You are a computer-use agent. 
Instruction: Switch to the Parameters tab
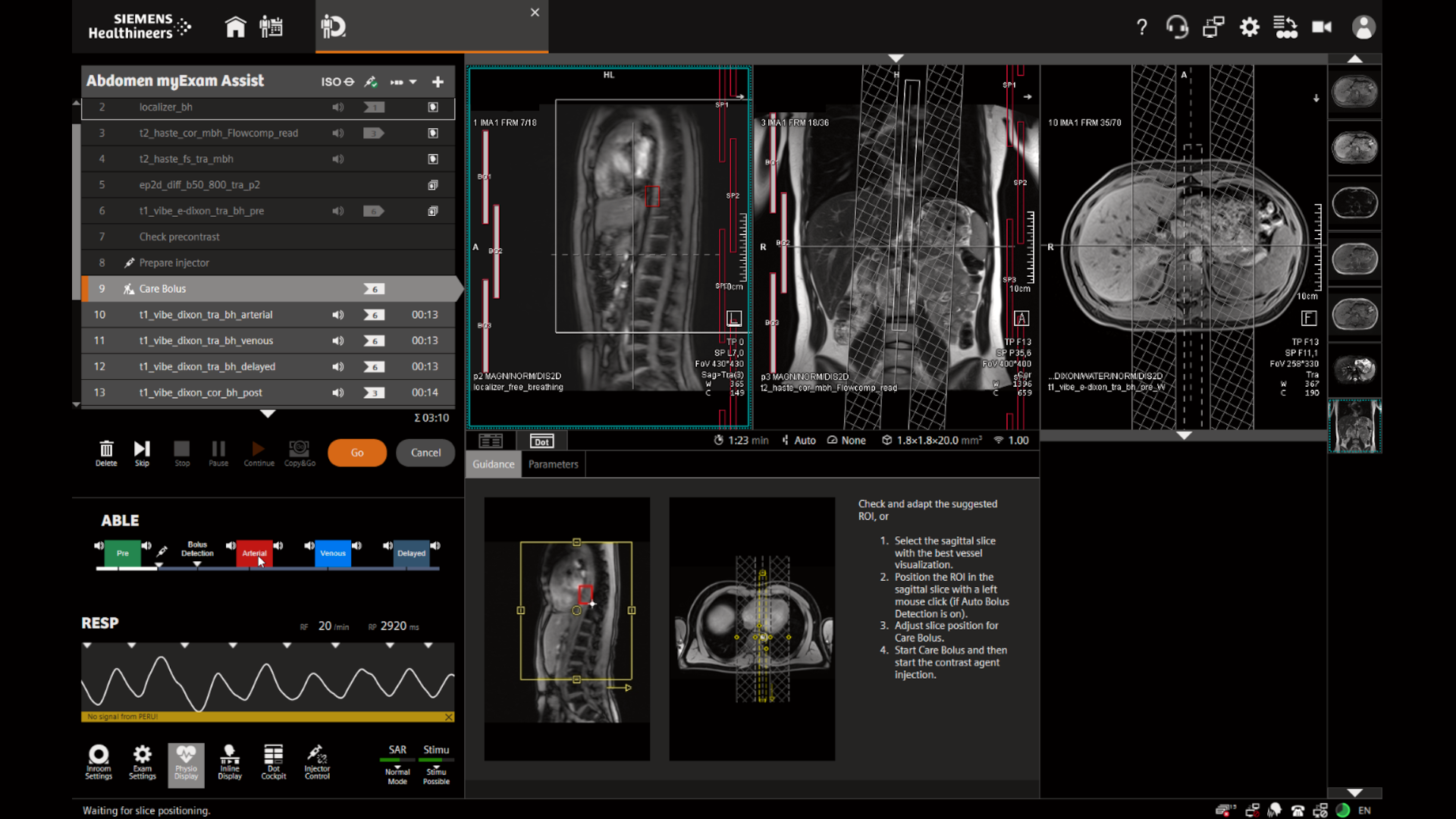(553, 464)
